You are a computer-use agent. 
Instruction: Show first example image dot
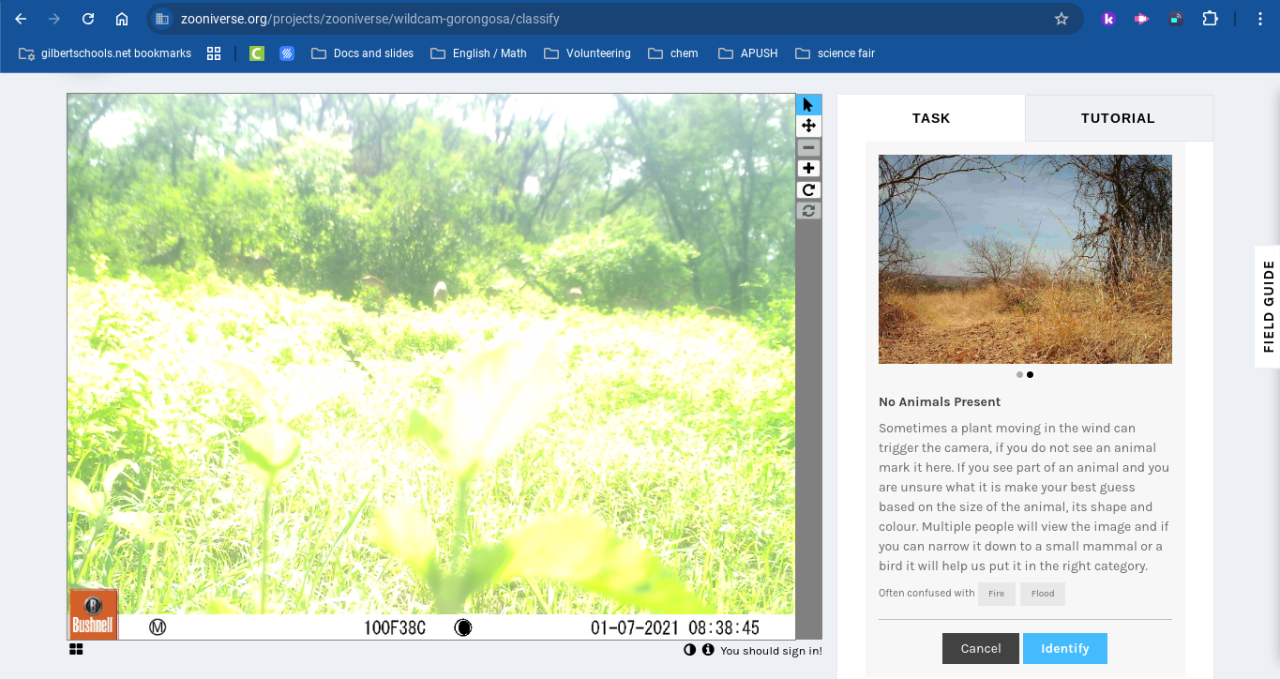pyautogui.click(x=1019, y=375)
